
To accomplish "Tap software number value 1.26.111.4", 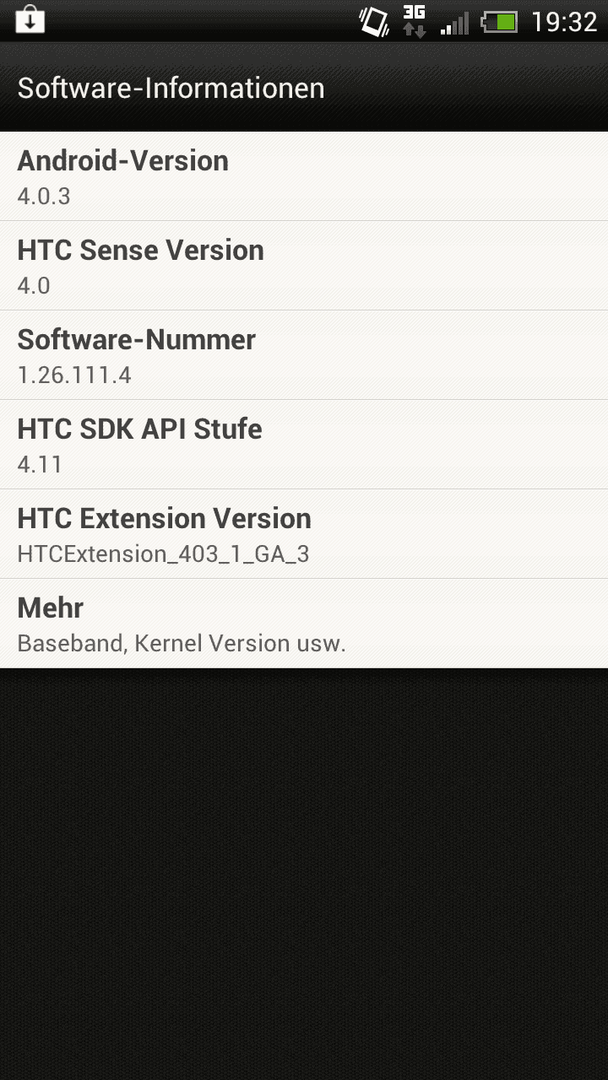I will (74, 375).
